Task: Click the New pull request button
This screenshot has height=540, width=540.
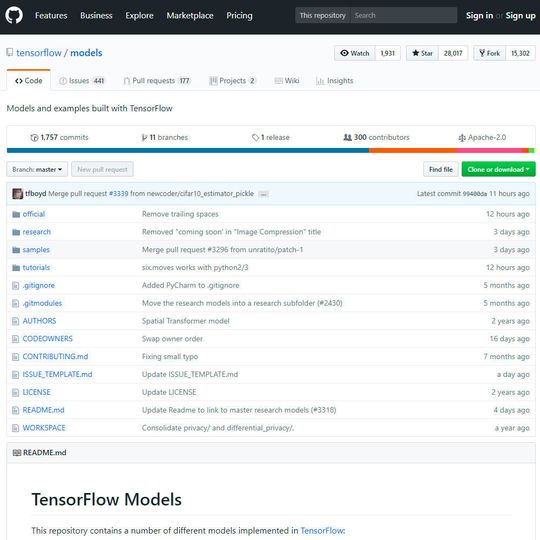Action: point(102,169)
